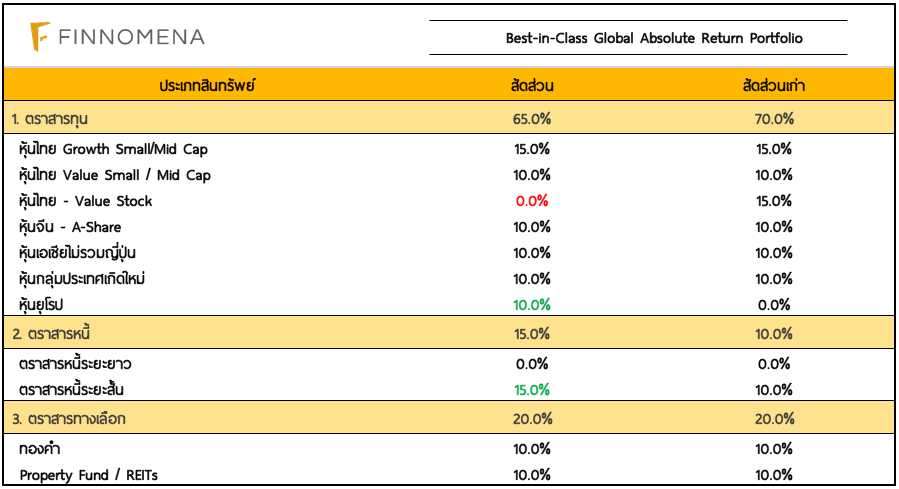Select the Best-in-Class Global Absolute Return Portfolio title
This screenshot has width=899, height=489.
654,38
